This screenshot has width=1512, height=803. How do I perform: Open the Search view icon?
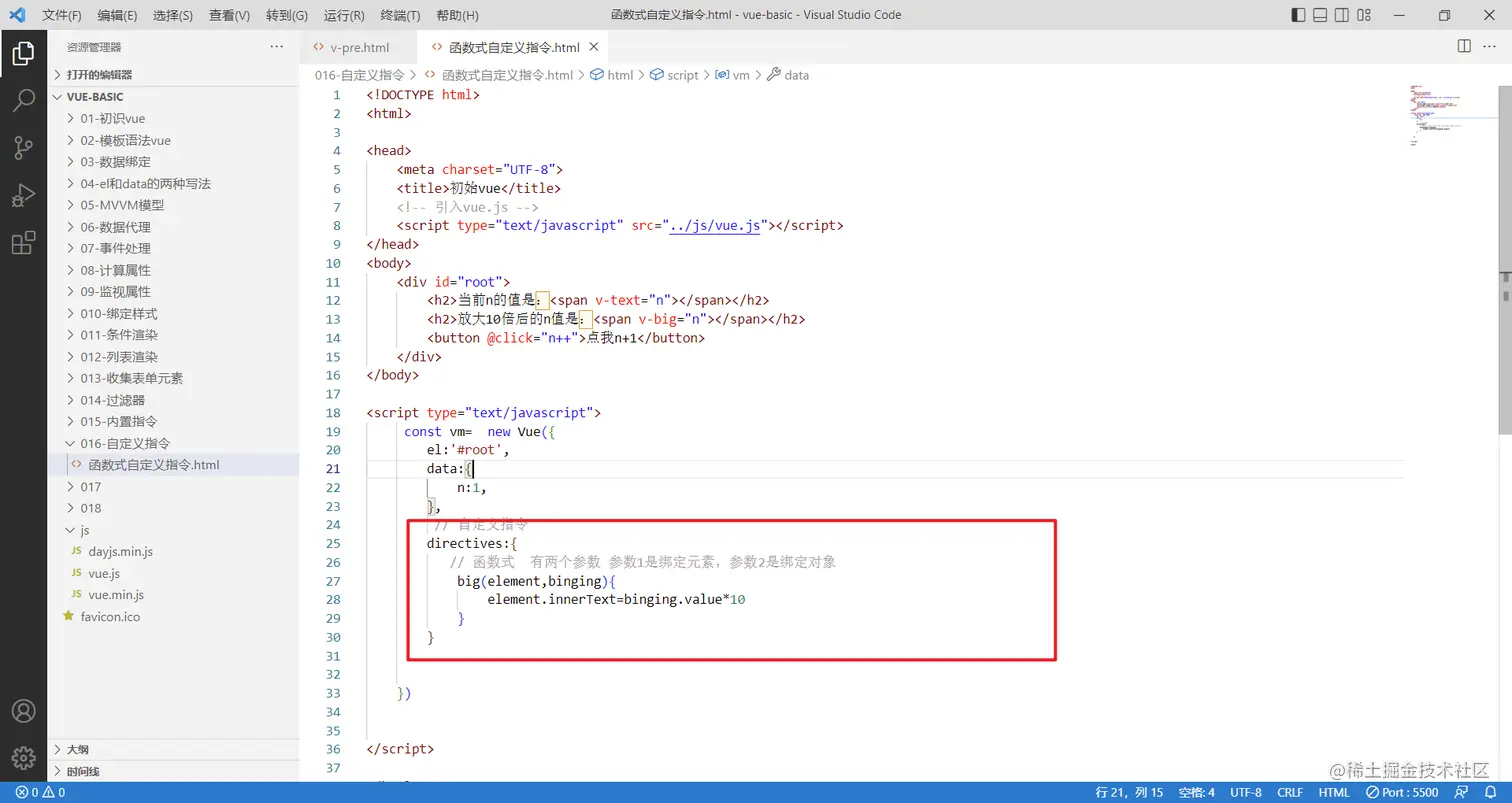point(23,101)
